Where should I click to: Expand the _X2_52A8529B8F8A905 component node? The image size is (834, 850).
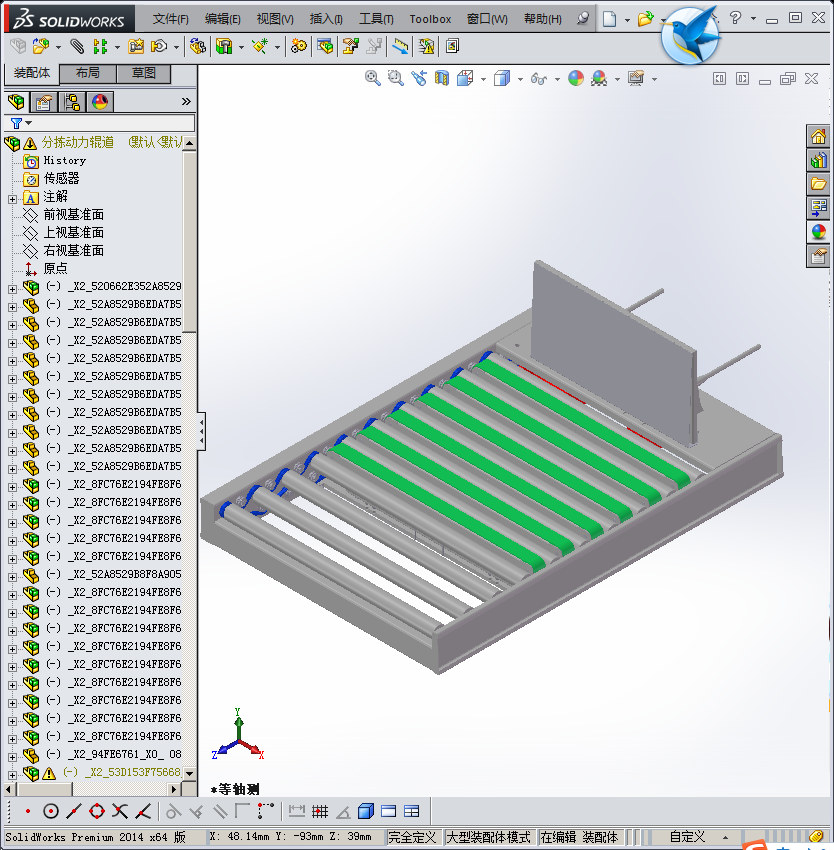click(x=12, y=577)
